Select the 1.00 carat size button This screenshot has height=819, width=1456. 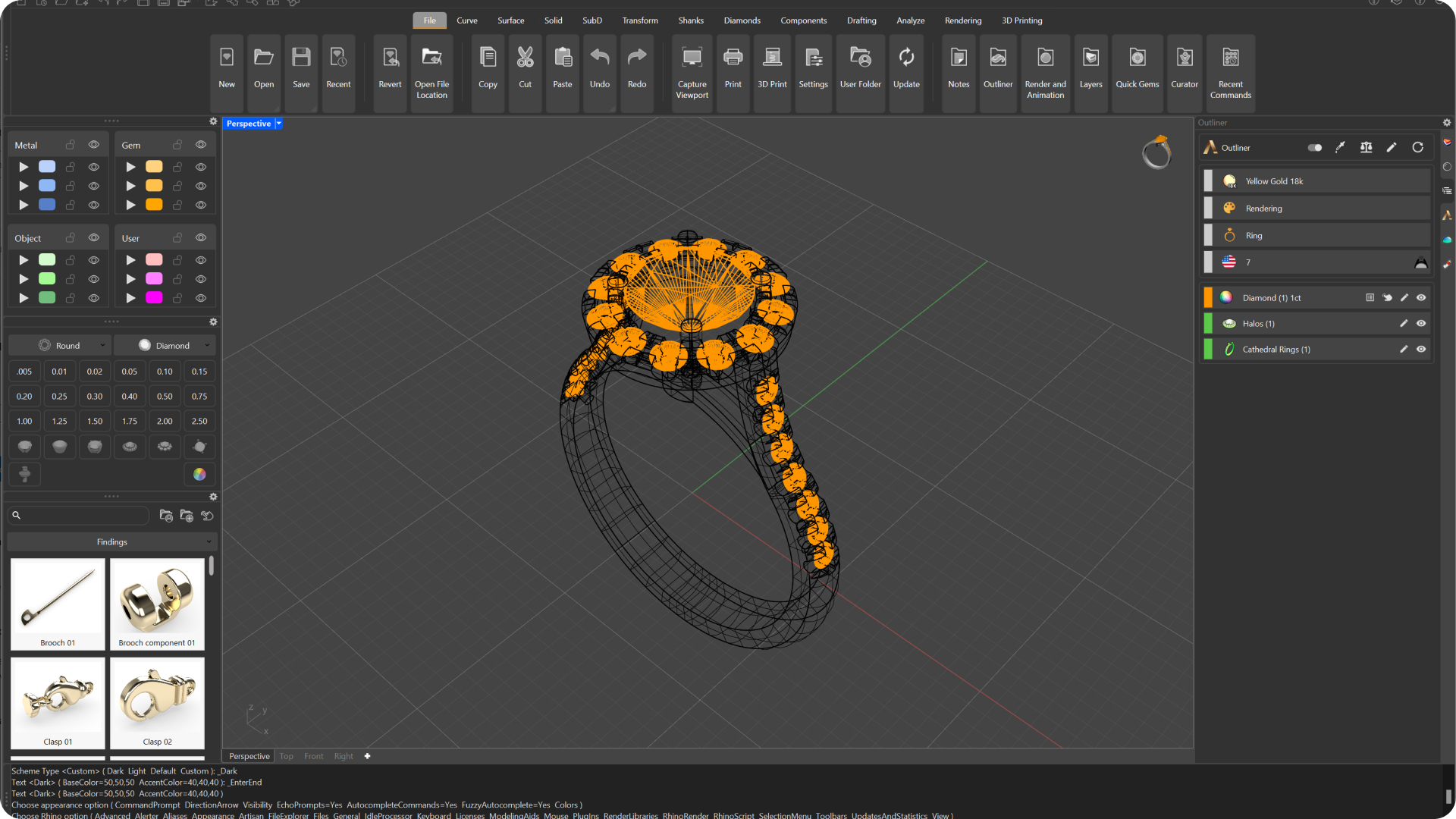[24, 421]
